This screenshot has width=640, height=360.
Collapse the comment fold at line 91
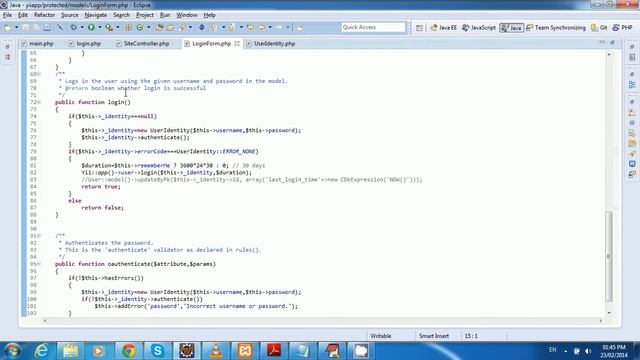pos(39,236)
